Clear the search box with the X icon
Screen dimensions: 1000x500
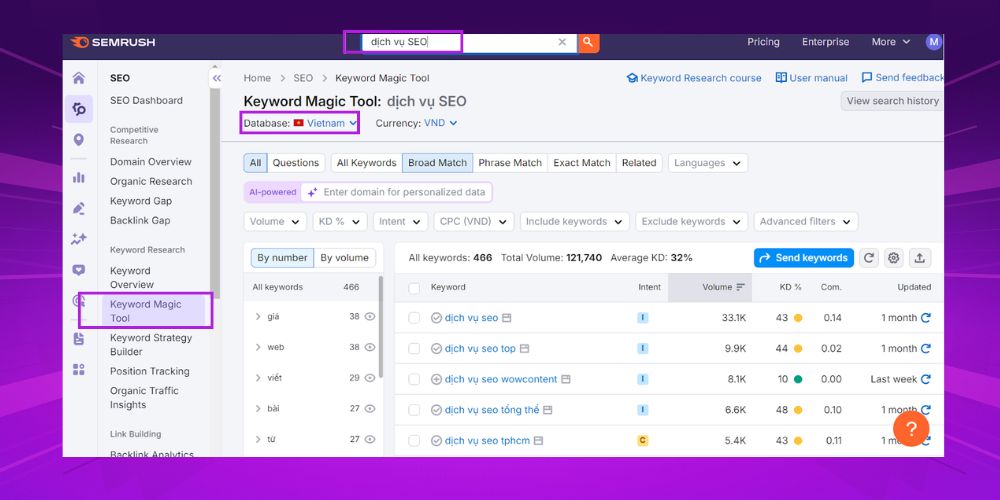[562, 42]
